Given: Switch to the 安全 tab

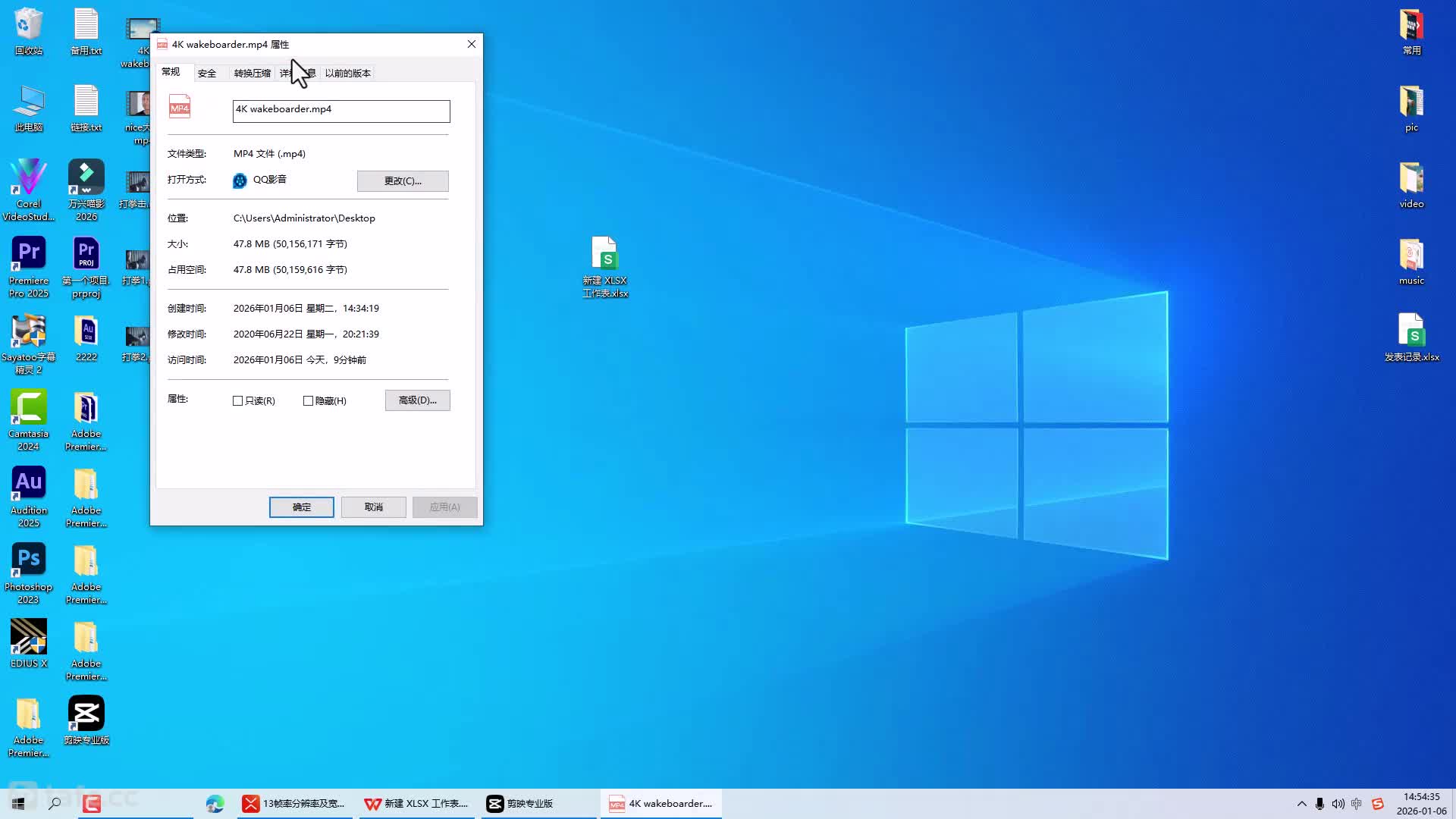Looking at the screenshot, I should click(x=207, y=74).
